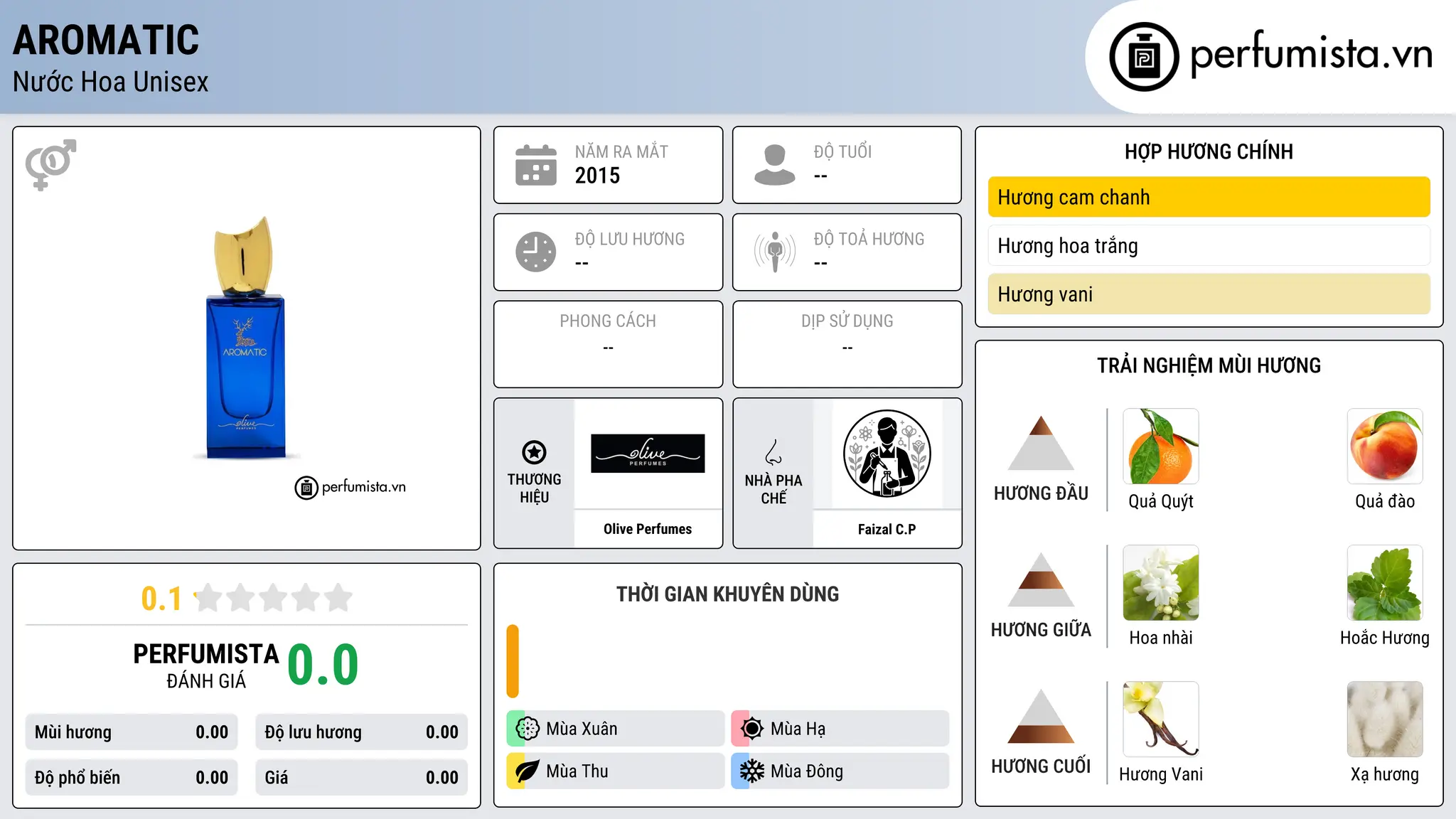Screen dimensions: 1456x819
Task: Click the Độ toả hương label
Action: 869,239
